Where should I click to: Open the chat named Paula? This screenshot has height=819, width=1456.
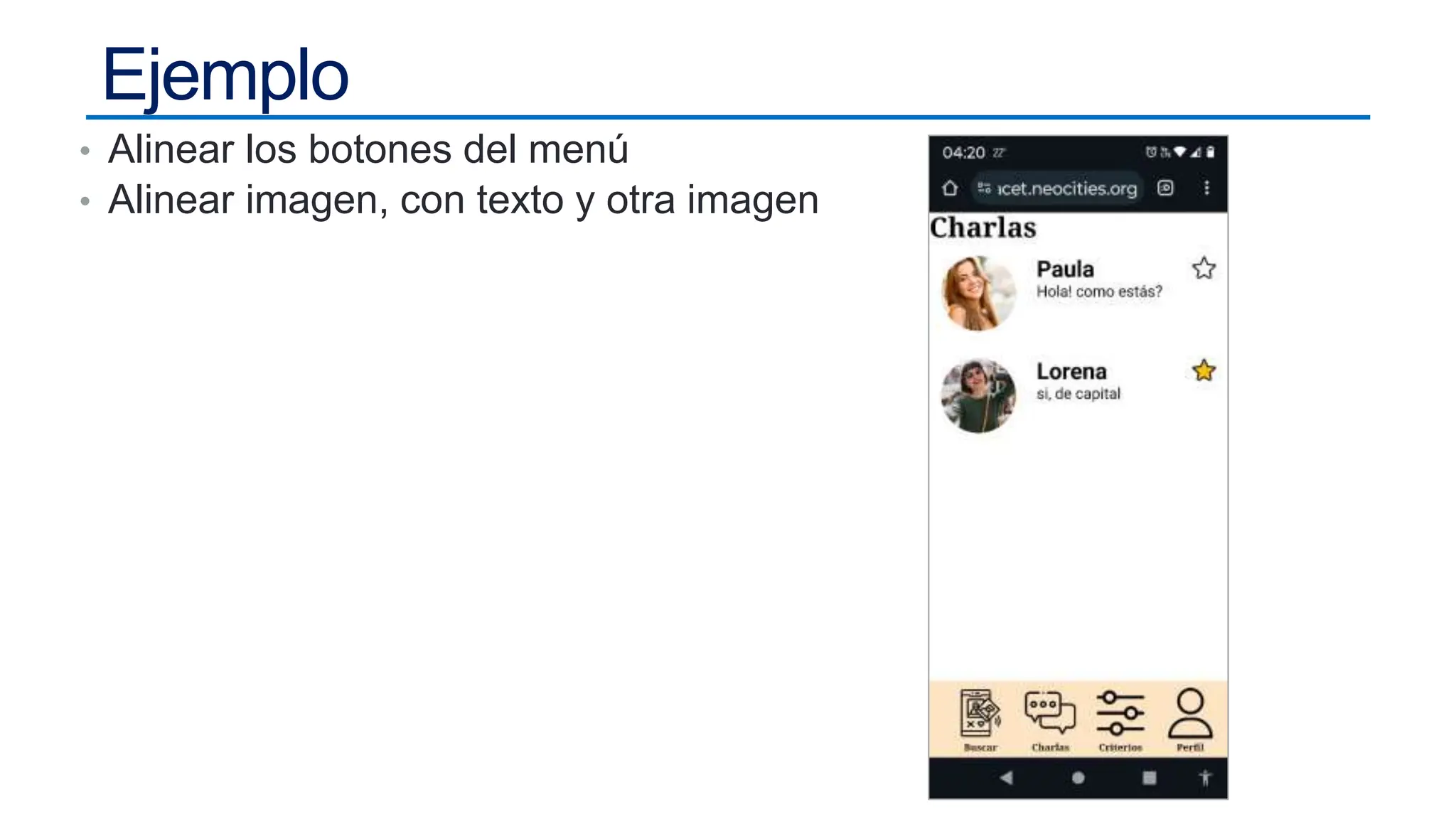pyautogui.click(x=1065, y=269)
